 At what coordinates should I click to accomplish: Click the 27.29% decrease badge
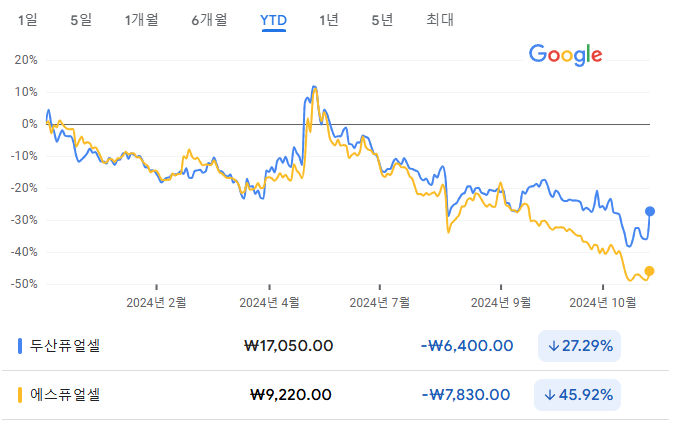point(579,346)
